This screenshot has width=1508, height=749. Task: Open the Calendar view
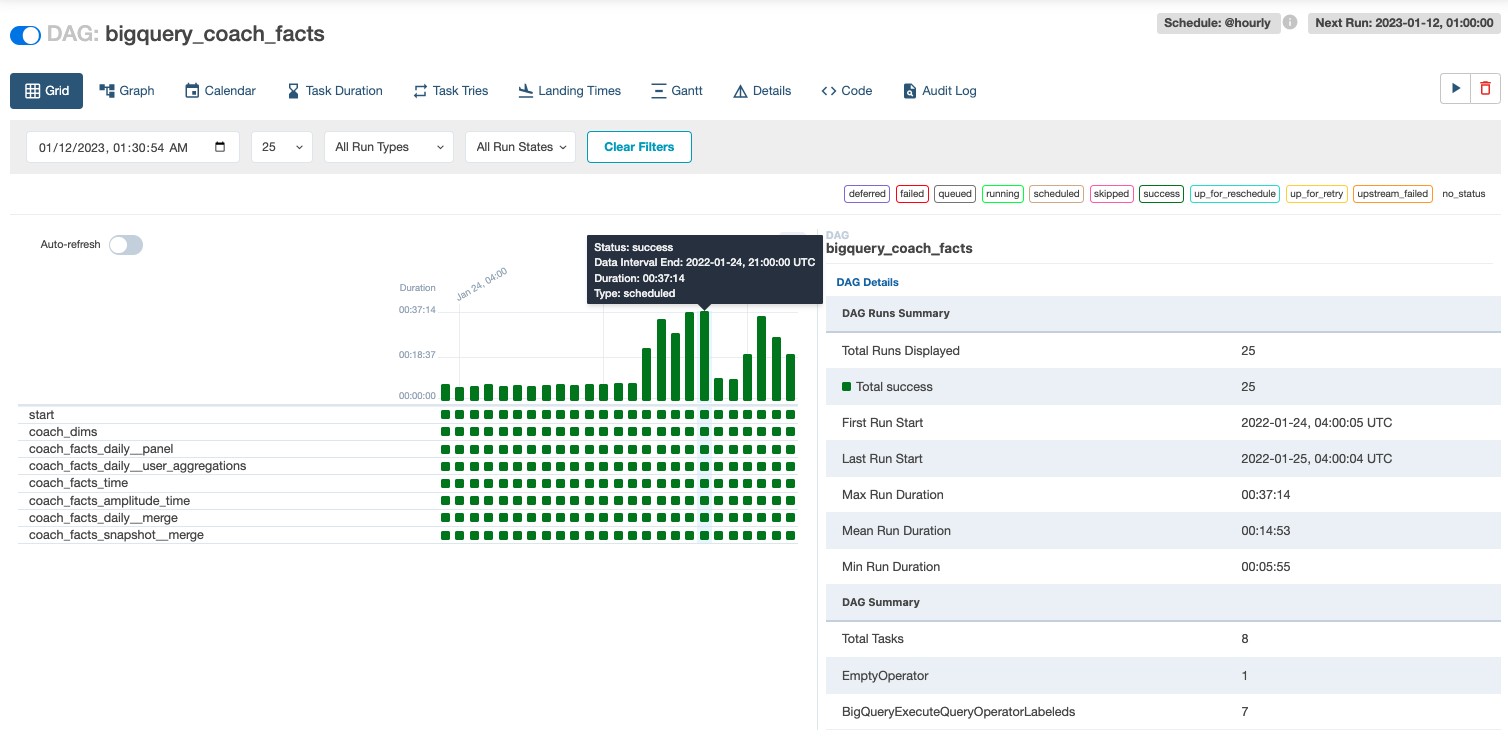click(x=220, y=91)
